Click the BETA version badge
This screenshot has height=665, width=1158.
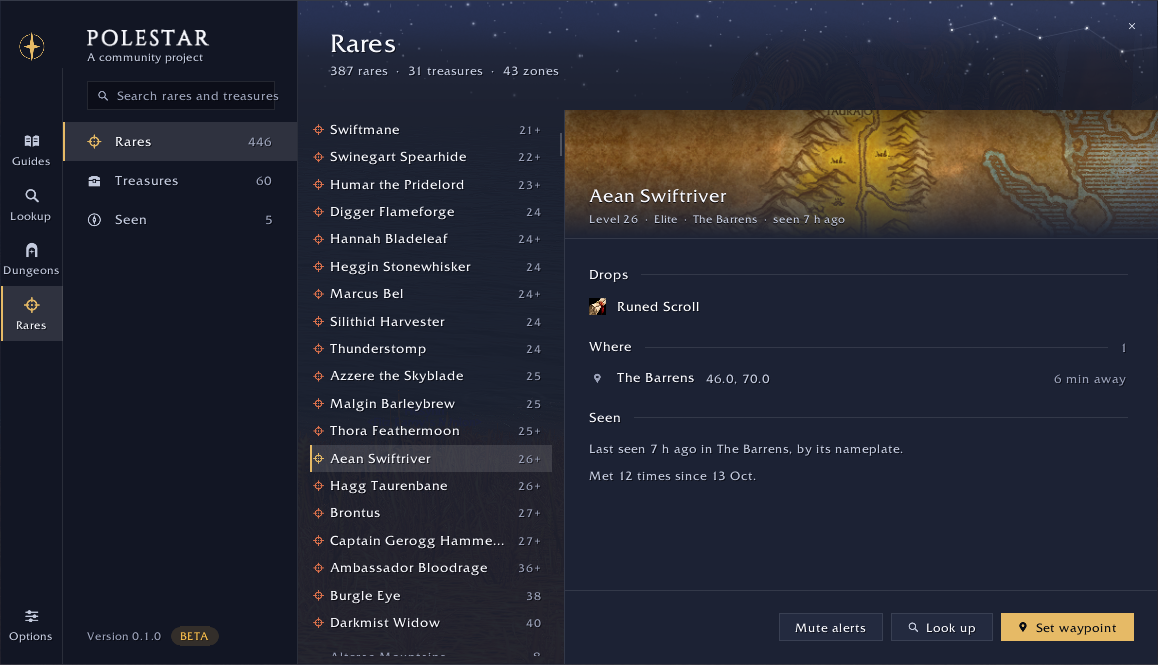(x=194, y=636)
